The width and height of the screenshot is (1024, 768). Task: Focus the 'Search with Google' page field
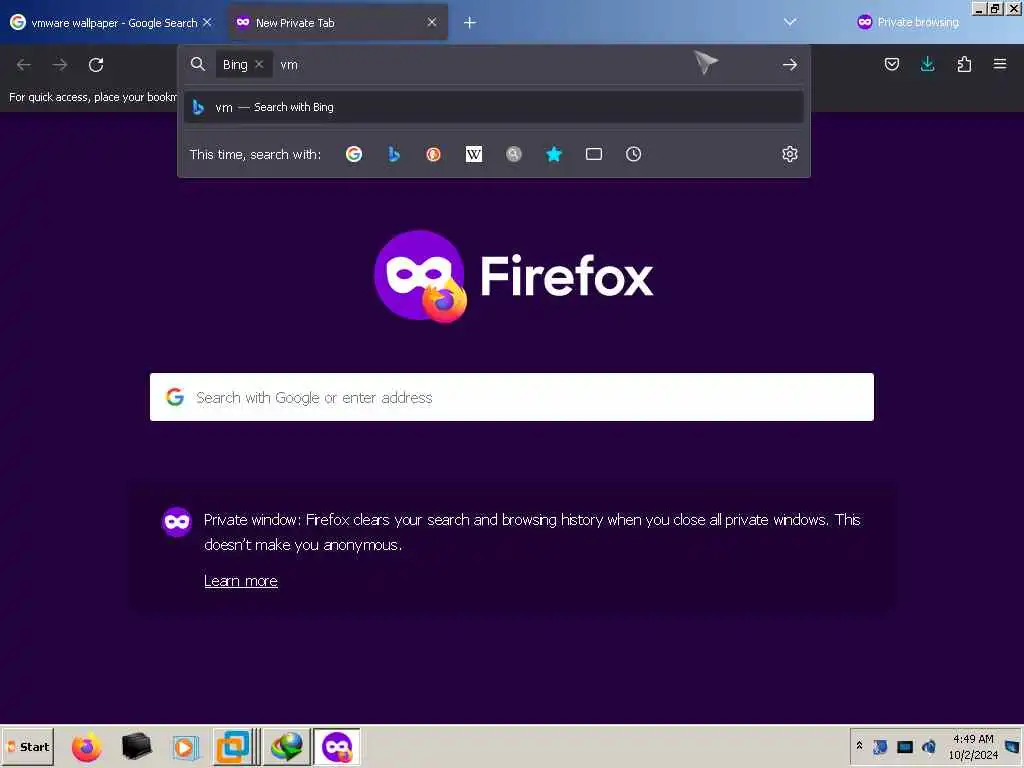point(511,397)
